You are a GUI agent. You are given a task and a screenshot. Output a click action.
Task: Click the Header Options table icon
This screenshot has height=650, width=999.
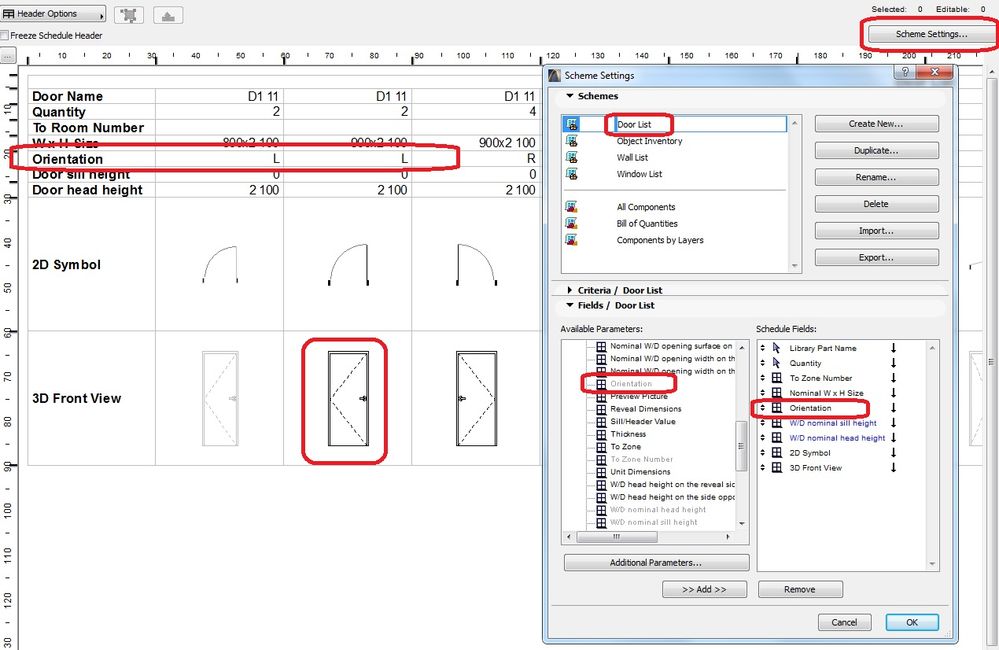[10, 14]
